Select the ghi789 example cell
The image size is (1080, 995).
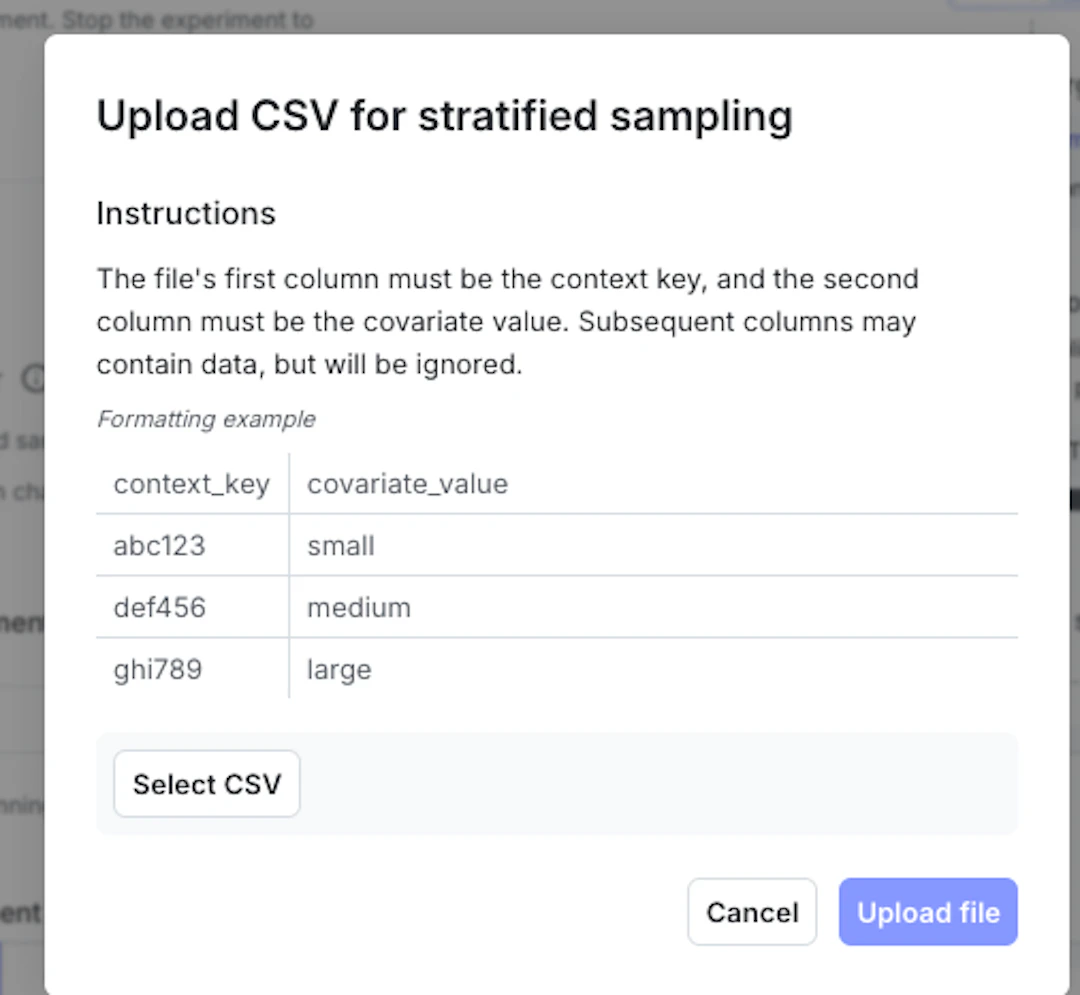(x=158, y=669)
